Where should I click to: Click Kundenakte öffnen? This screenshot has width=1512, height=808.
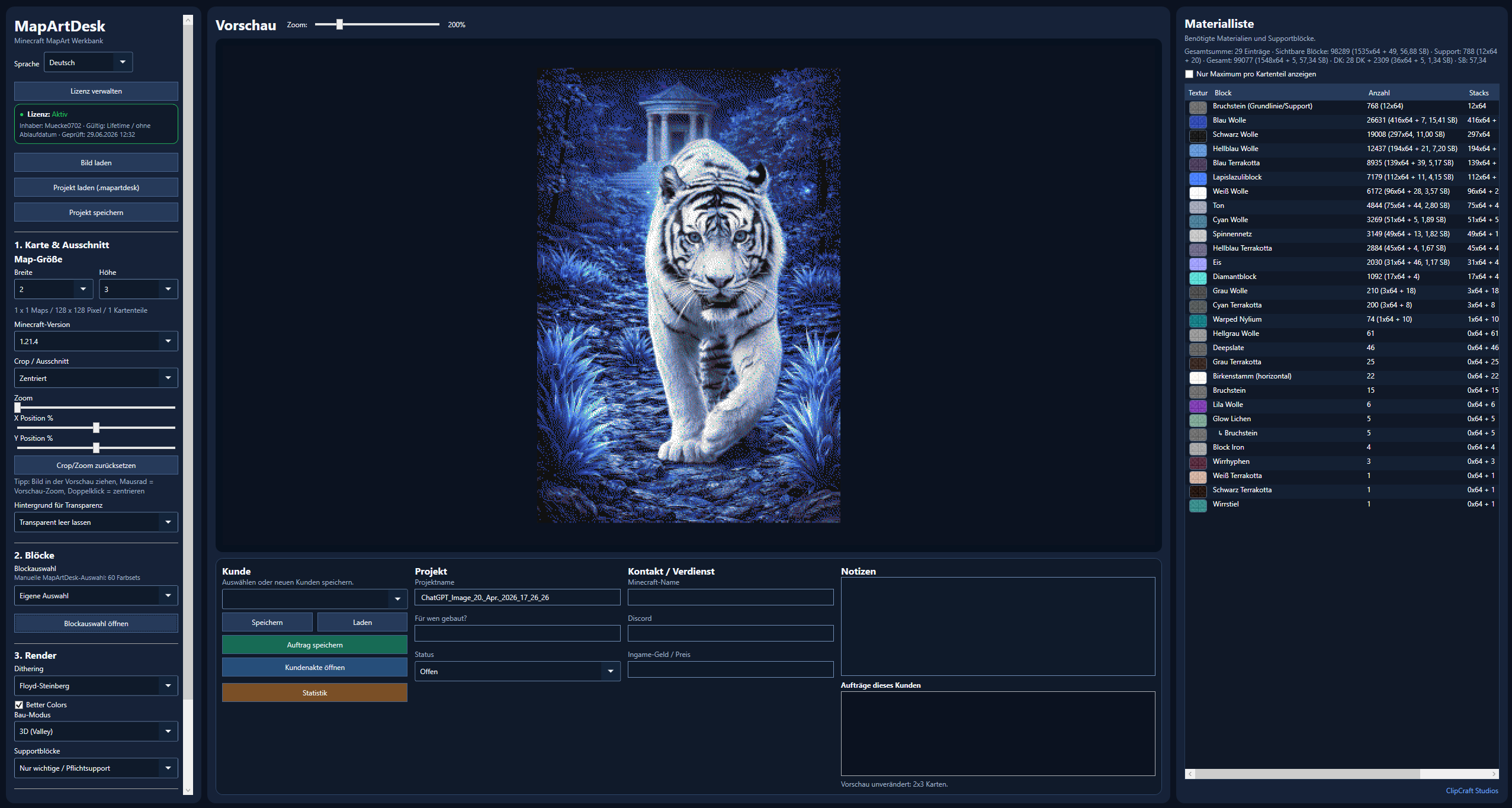[x=314, y=668]
